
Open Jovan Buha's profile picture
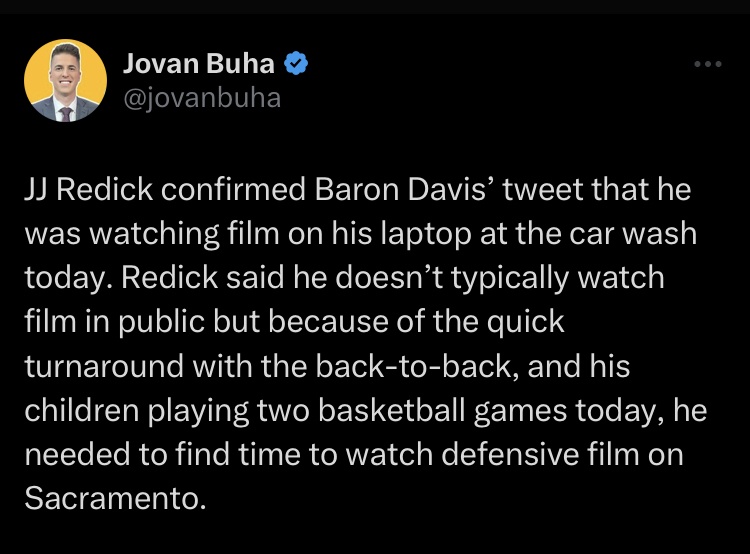click(65, 82)
